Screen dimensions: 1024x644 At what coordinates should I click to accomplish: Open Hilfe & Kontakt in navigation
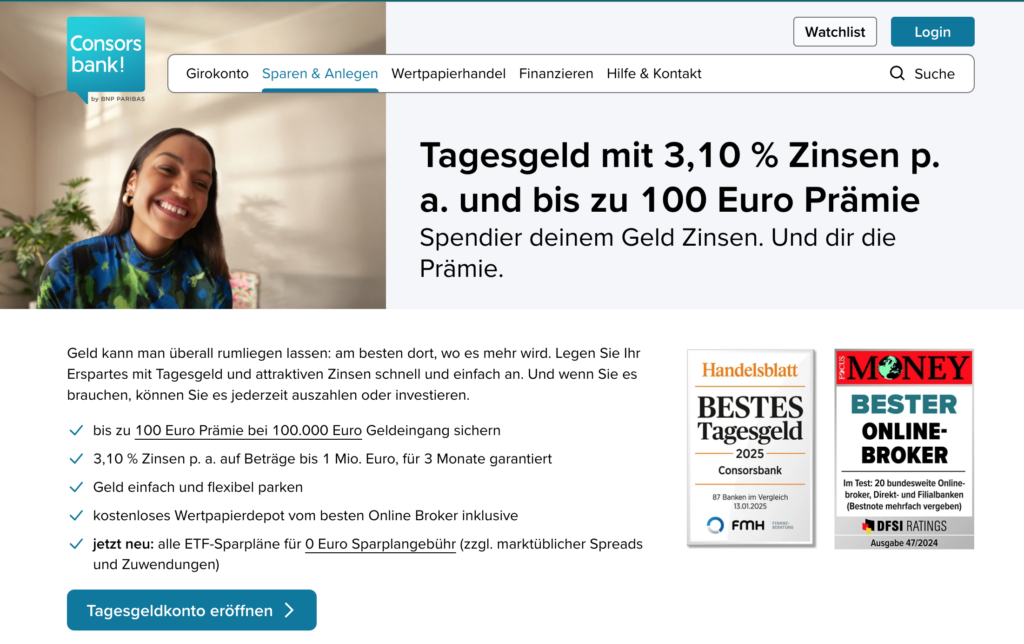(654, 73)
